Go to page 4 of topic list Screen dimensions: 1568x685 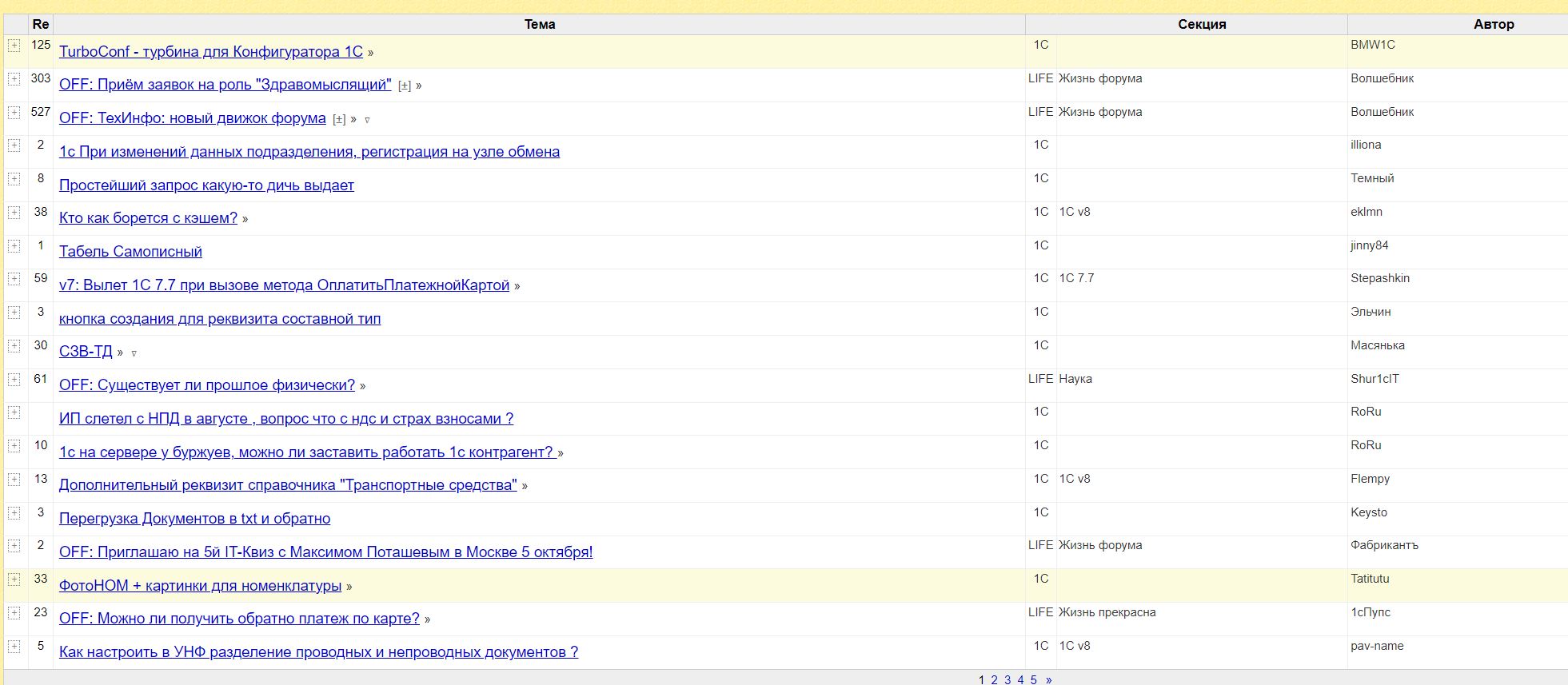1020,679
